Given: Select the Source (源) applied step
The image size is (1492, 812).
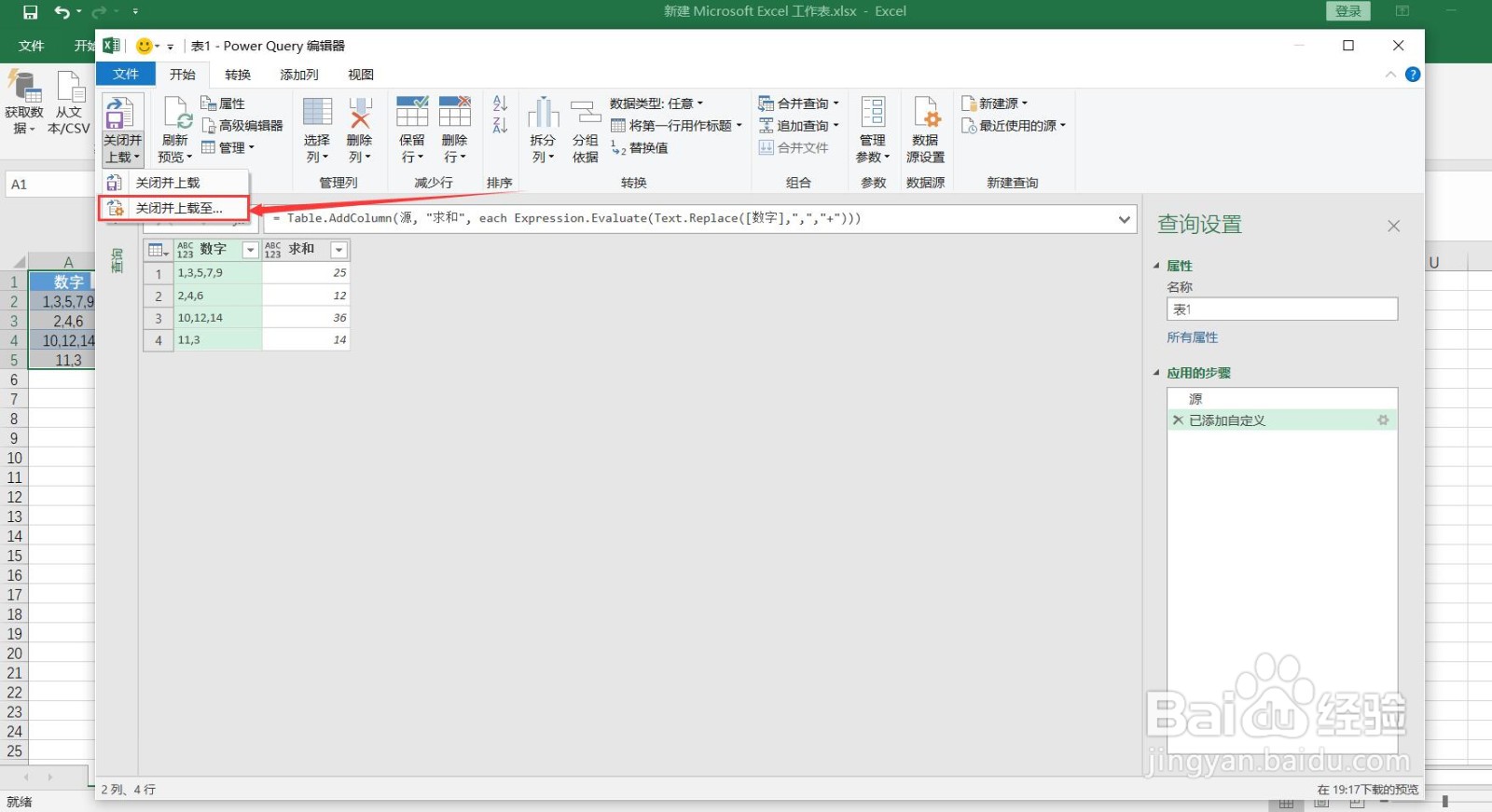Looking at the screenshot, I should (x=1282, y=399).
